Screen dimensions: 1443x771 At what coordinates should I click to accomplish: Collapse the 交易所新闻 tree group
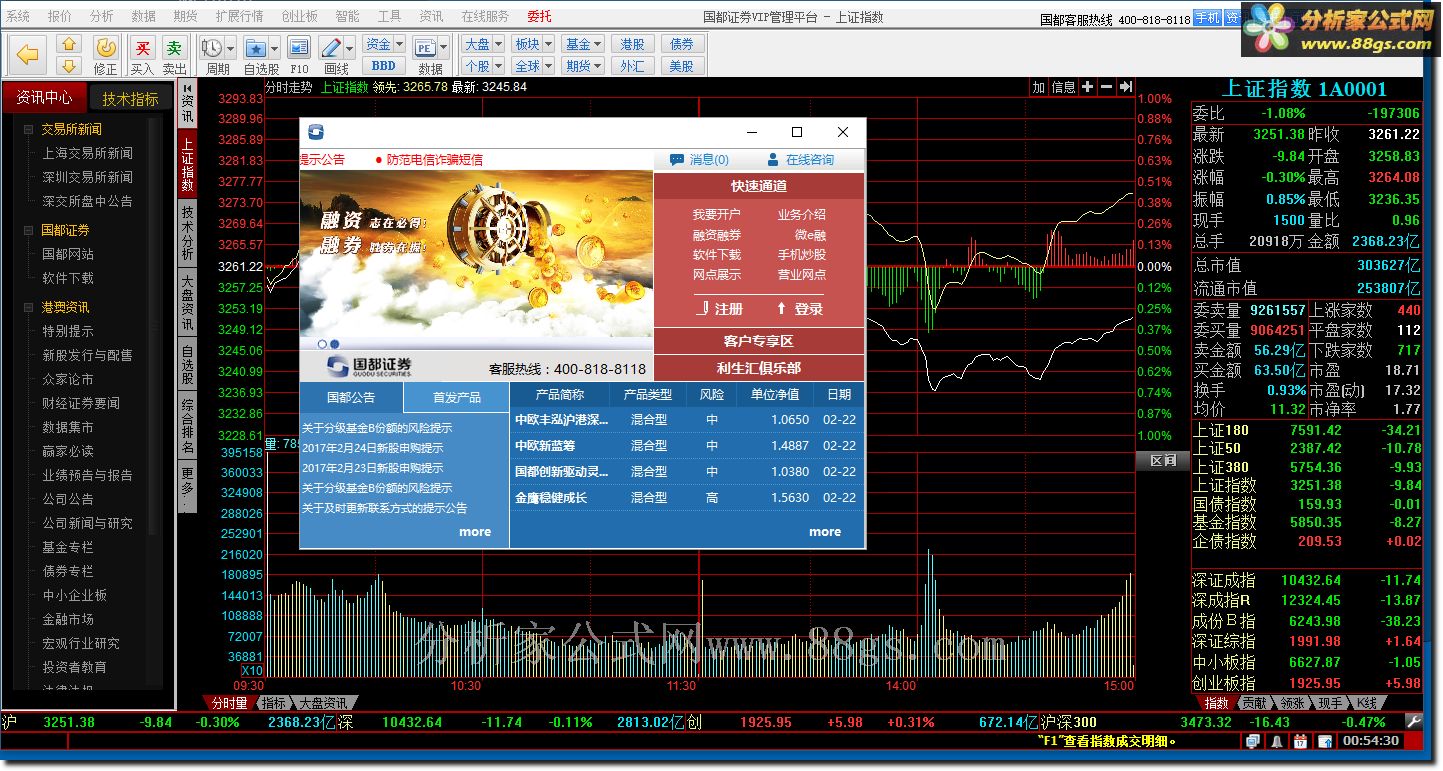pos(28,130)
